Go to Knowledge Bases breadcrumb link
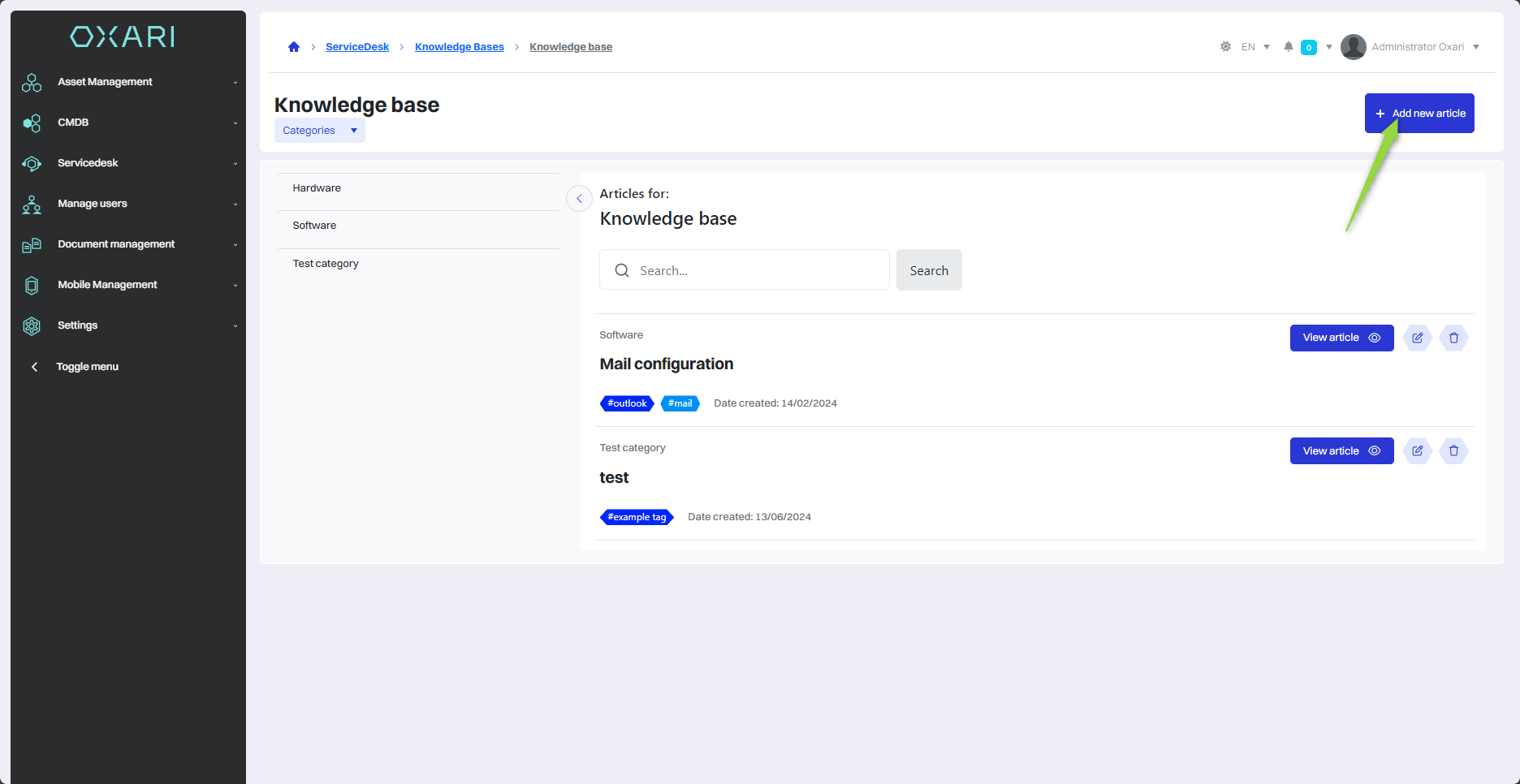Viewport: 1520px width, 784px height. 459,47
